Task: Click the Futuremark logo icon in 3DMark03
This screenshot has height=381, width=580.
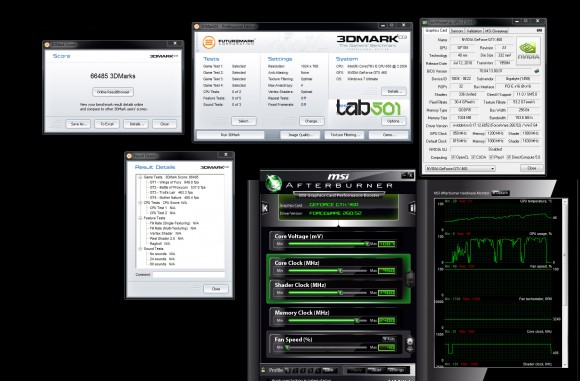Action: 209,42
